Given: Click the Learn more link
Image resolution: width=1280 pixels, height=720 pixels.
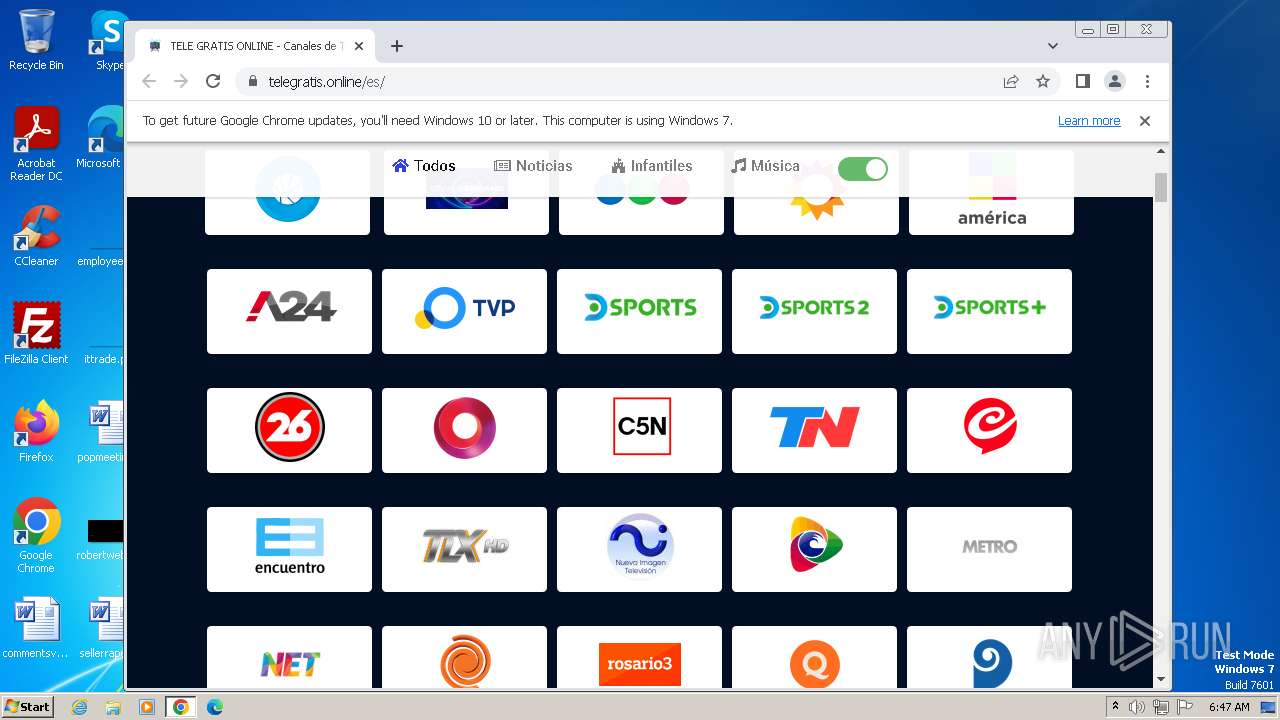Looking at the screenshot, I should (x=1089, y=121).
